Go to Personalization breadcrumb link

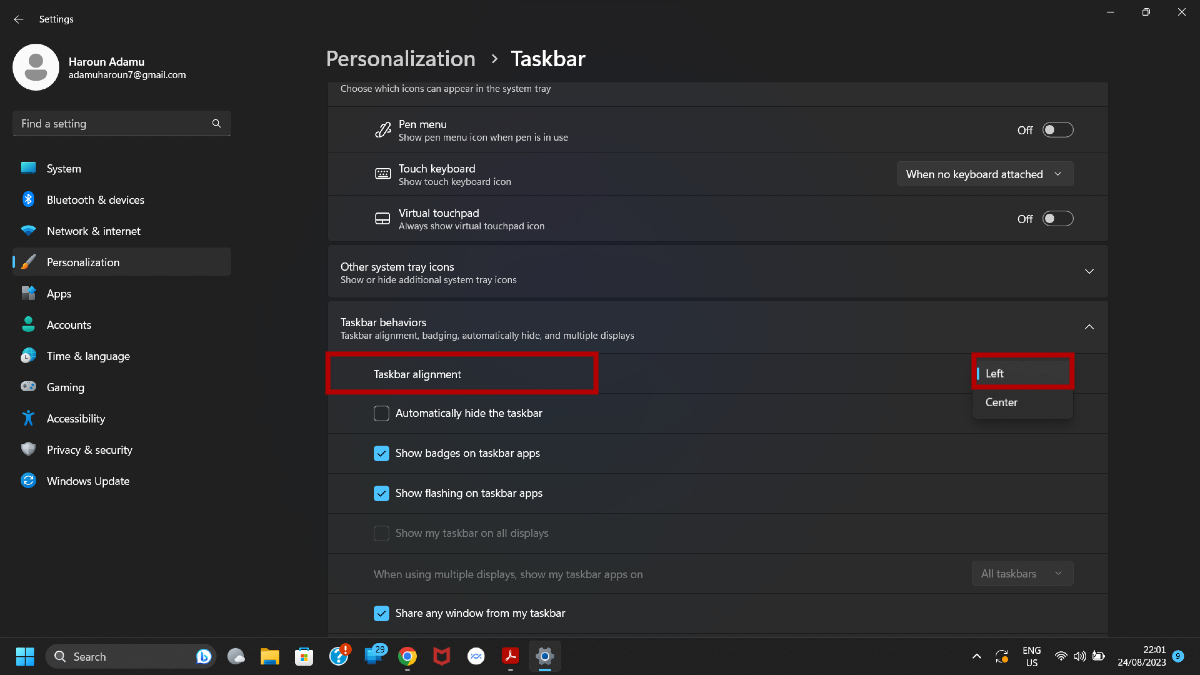click(x=400, y=59)
